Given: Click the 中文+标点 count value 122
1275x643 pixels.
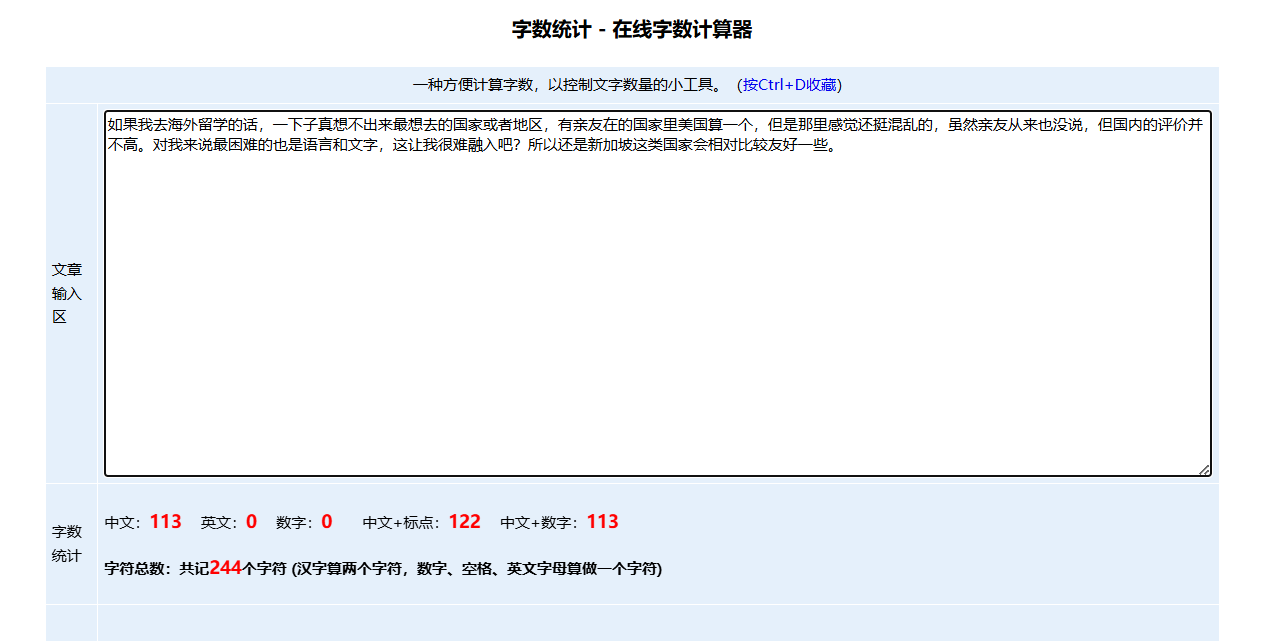Looking at the screenshot, I should [x=464, y=522].
